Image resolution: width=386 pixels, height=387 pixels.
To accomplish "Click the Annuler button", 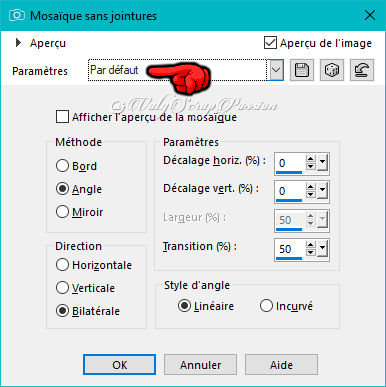I will point(200,365).
